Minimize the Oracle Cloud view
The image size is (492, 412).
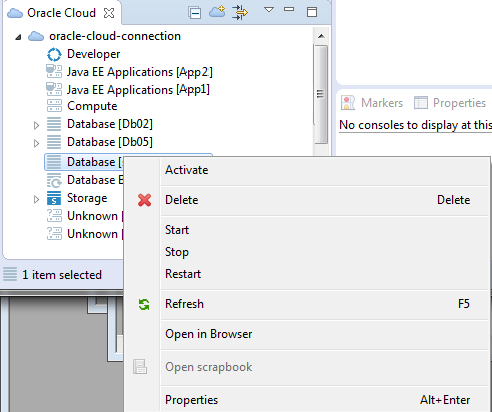(289, 9)
